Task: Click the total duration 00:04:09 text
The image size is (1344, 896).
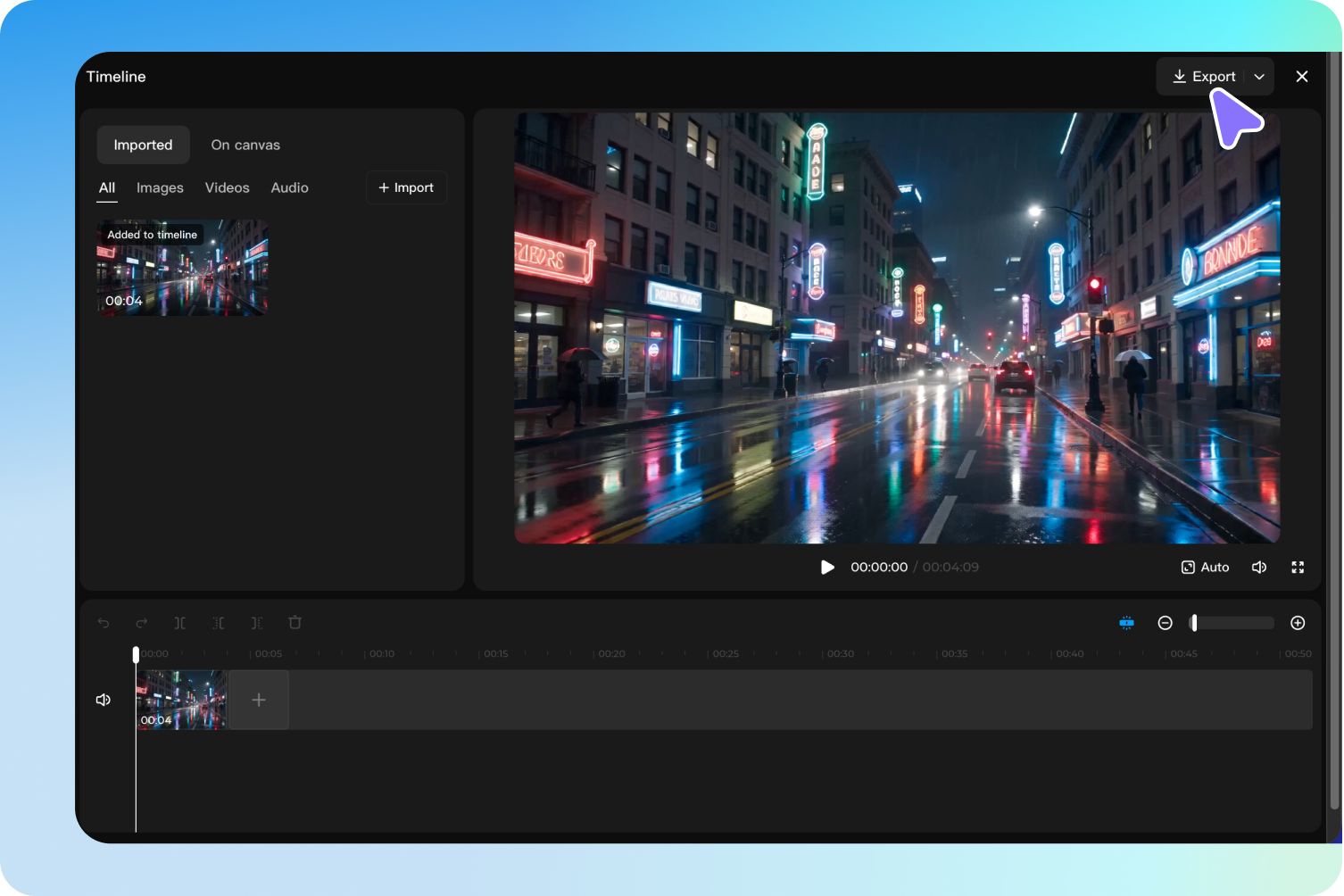Action: pyautogui.click(x=950, y=568)
